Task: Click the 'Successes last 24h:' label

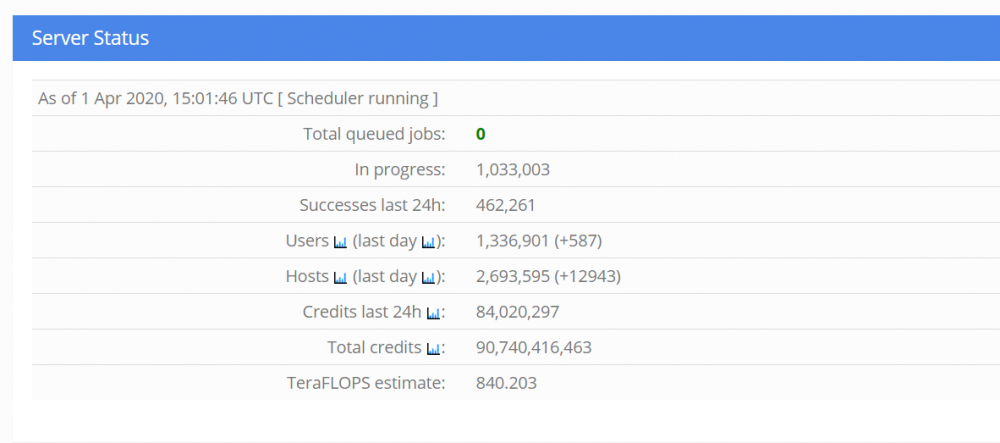Action: click(x=372, y=205)
